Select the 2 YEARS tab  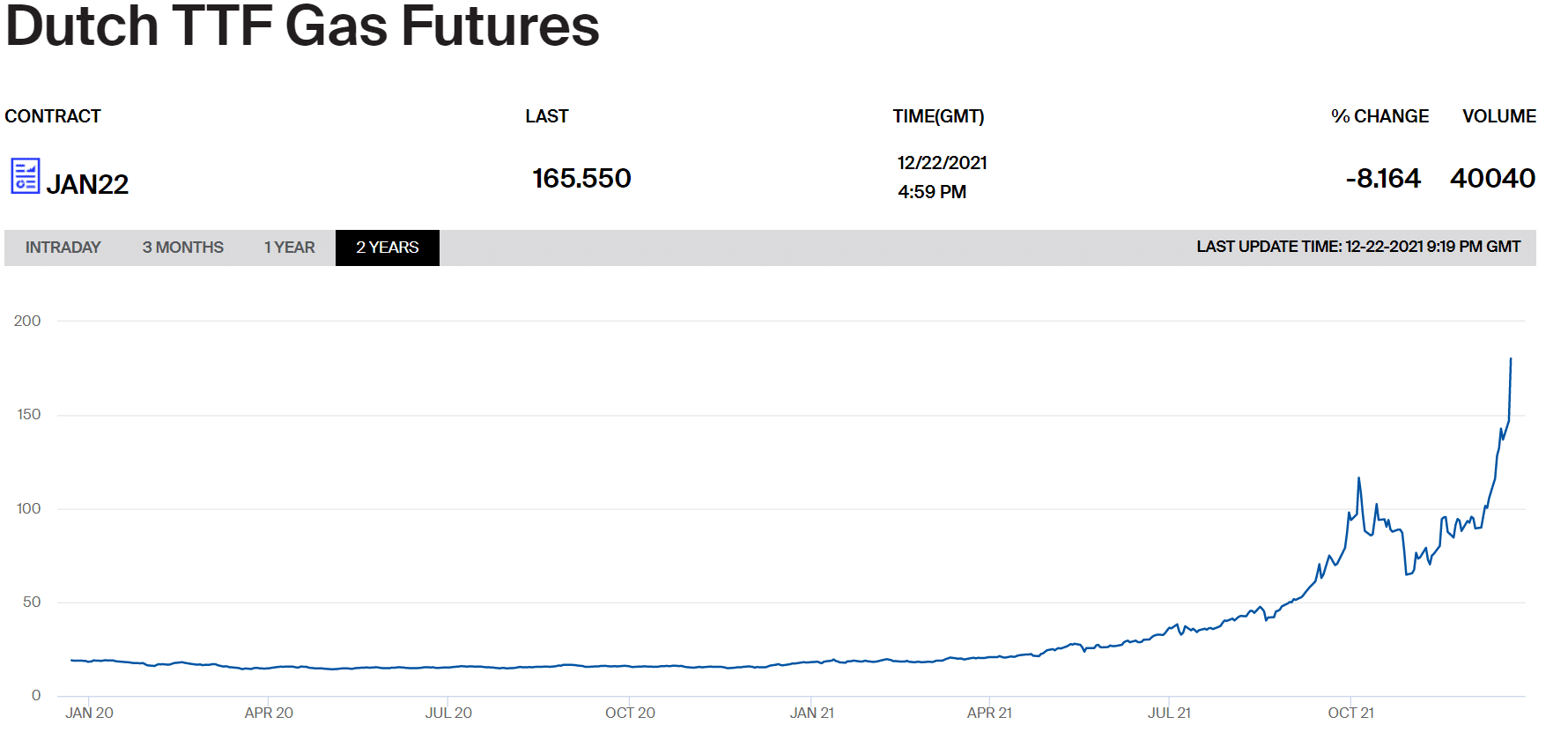click(x=387, y=248)
